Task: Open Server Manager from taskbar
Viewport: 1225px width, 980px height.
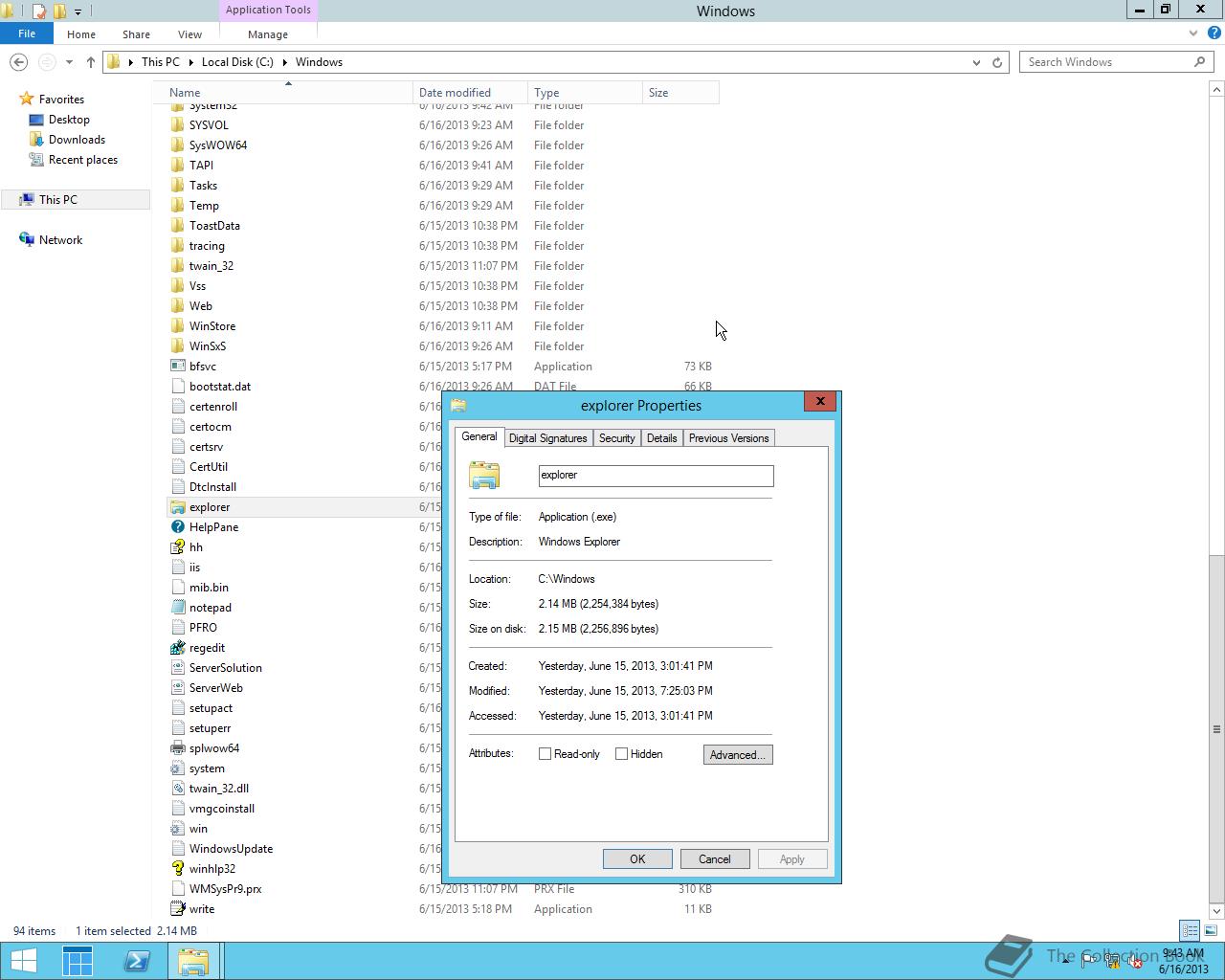Action: [78, 961]
